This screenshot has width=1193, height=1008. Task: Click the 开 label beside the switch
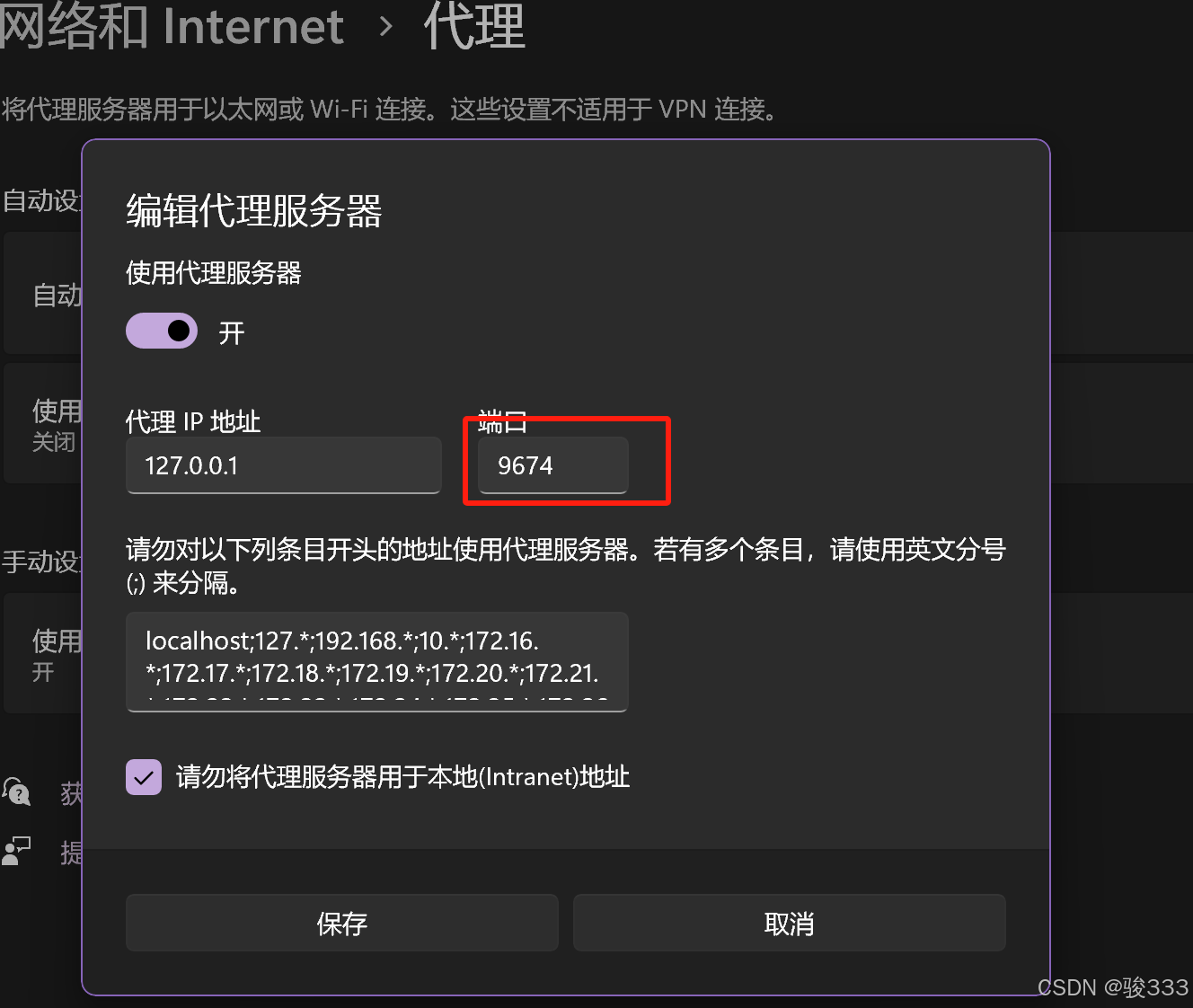tap(232, 333)
